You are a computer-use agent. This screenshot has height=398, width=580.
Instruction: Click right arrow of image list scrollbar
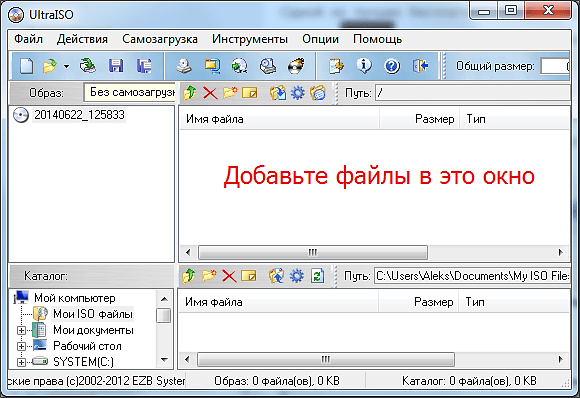(x=561, y=253)
